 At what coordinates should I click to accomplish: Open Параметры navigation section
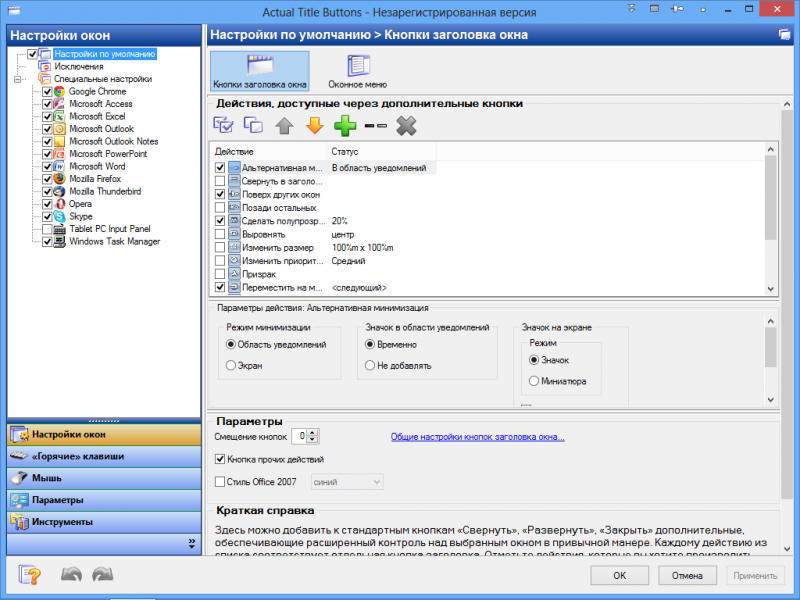(x=104, y=500)
